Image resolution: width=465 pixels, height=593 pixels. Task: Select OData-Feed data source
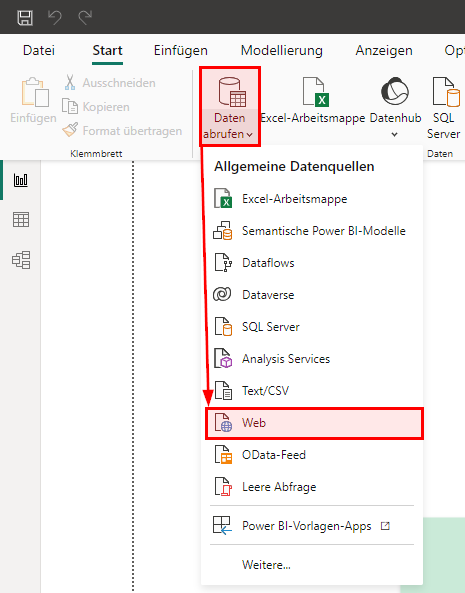click(x=312, y=455)
